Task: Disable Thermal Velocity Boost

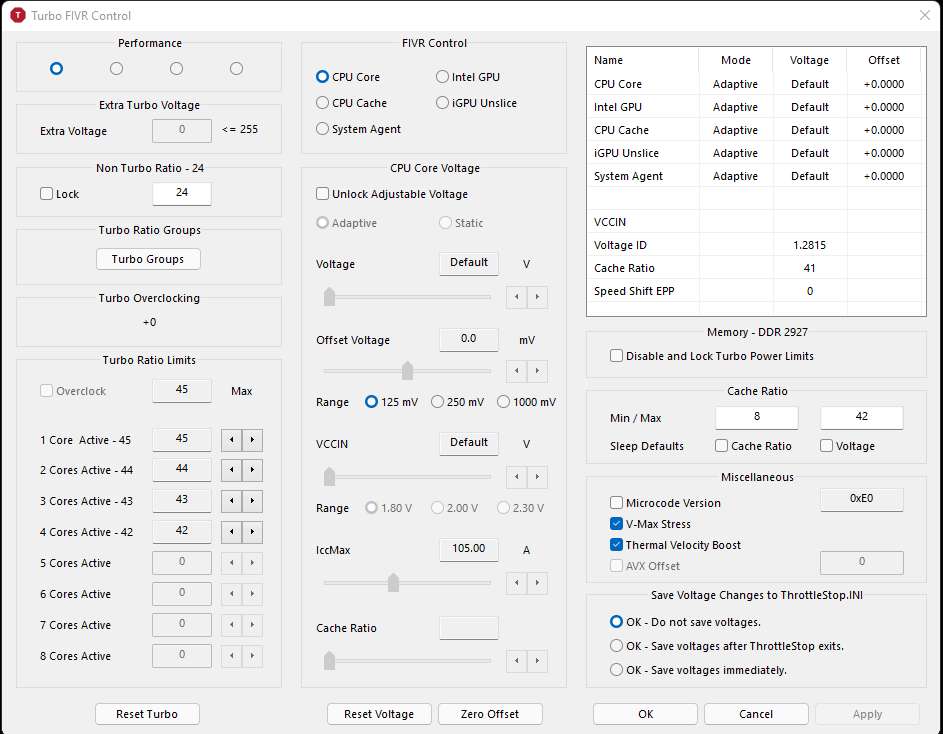Action: (x=617, y=545)
